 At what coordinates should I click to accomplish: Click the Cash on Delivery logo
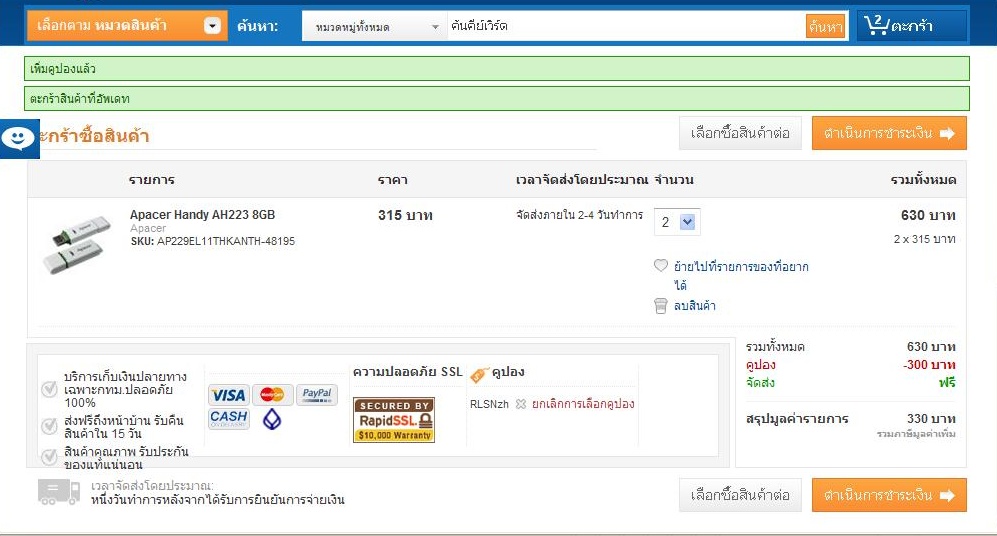[228, 418]
